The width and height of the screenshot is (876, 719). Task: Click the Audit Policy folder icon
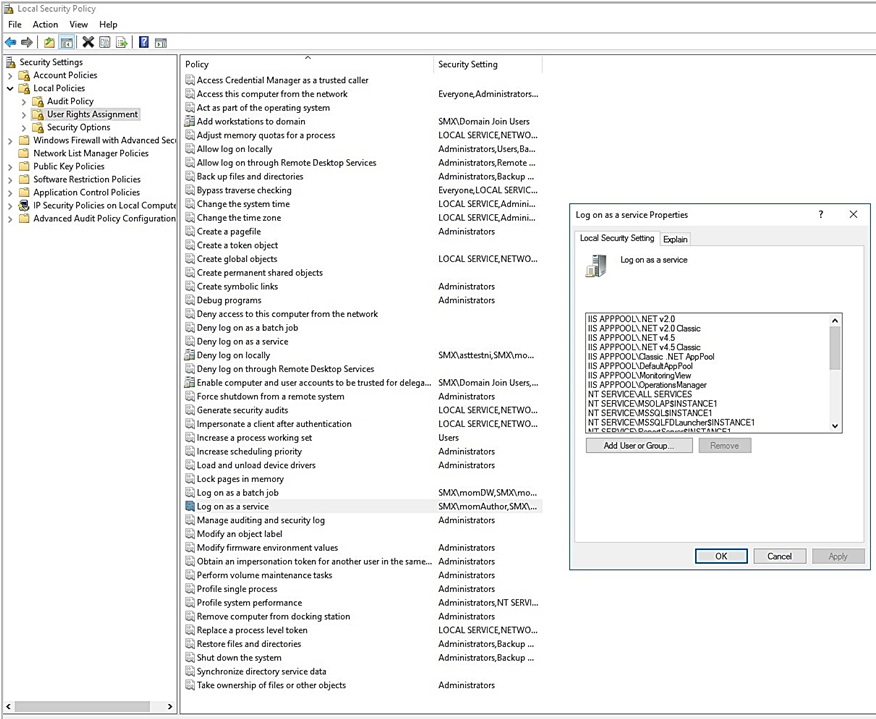click(x=38, y=101)
